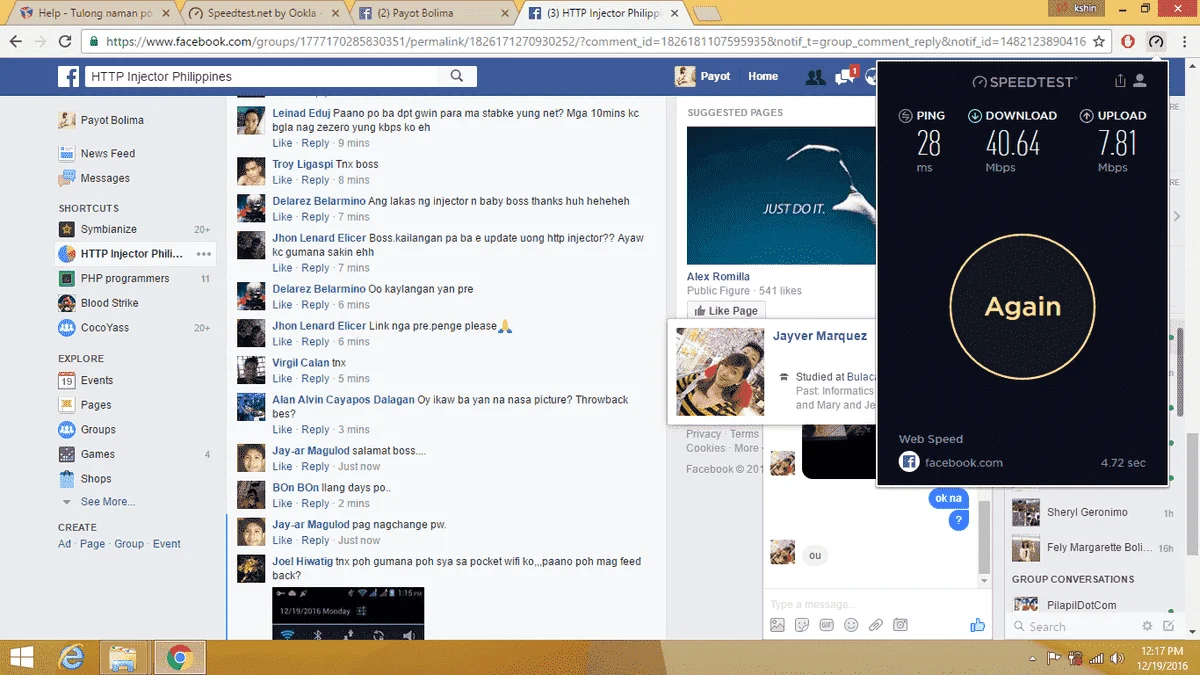Choose a sticker in chat

click(x=802, y=625)
